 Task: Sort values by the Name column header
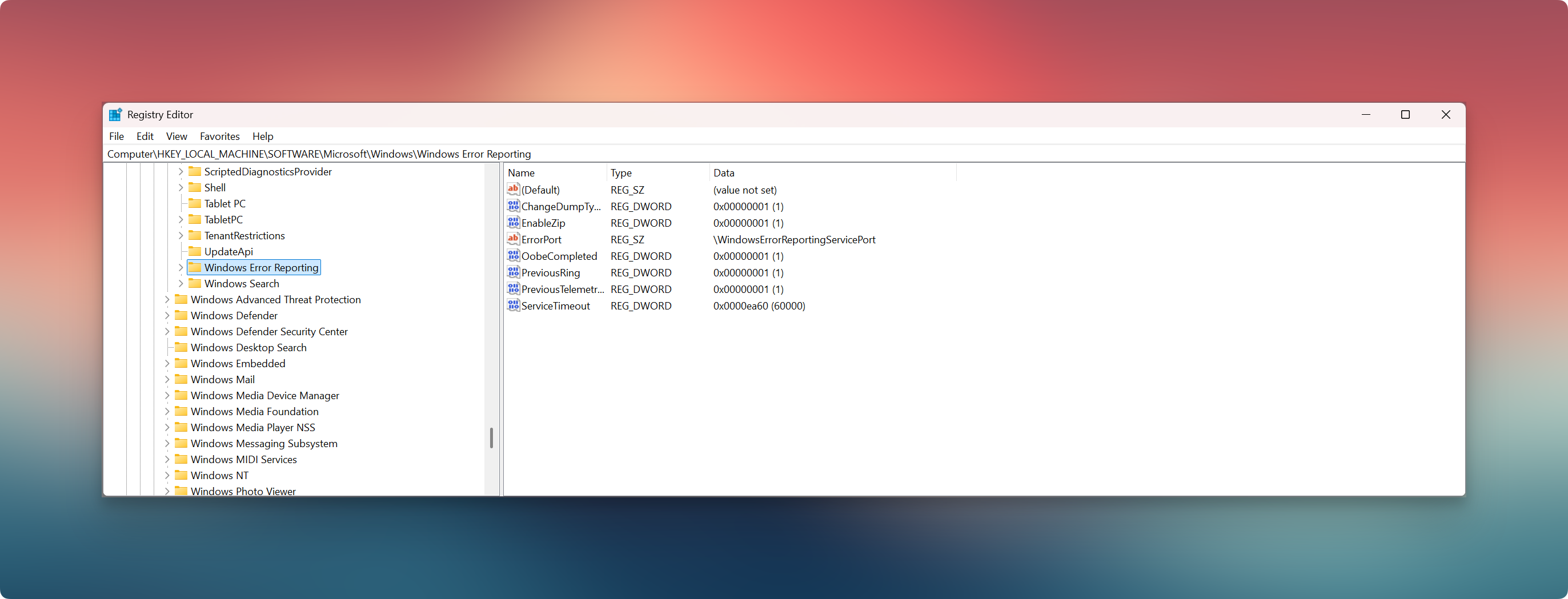(x=556, y=173)
